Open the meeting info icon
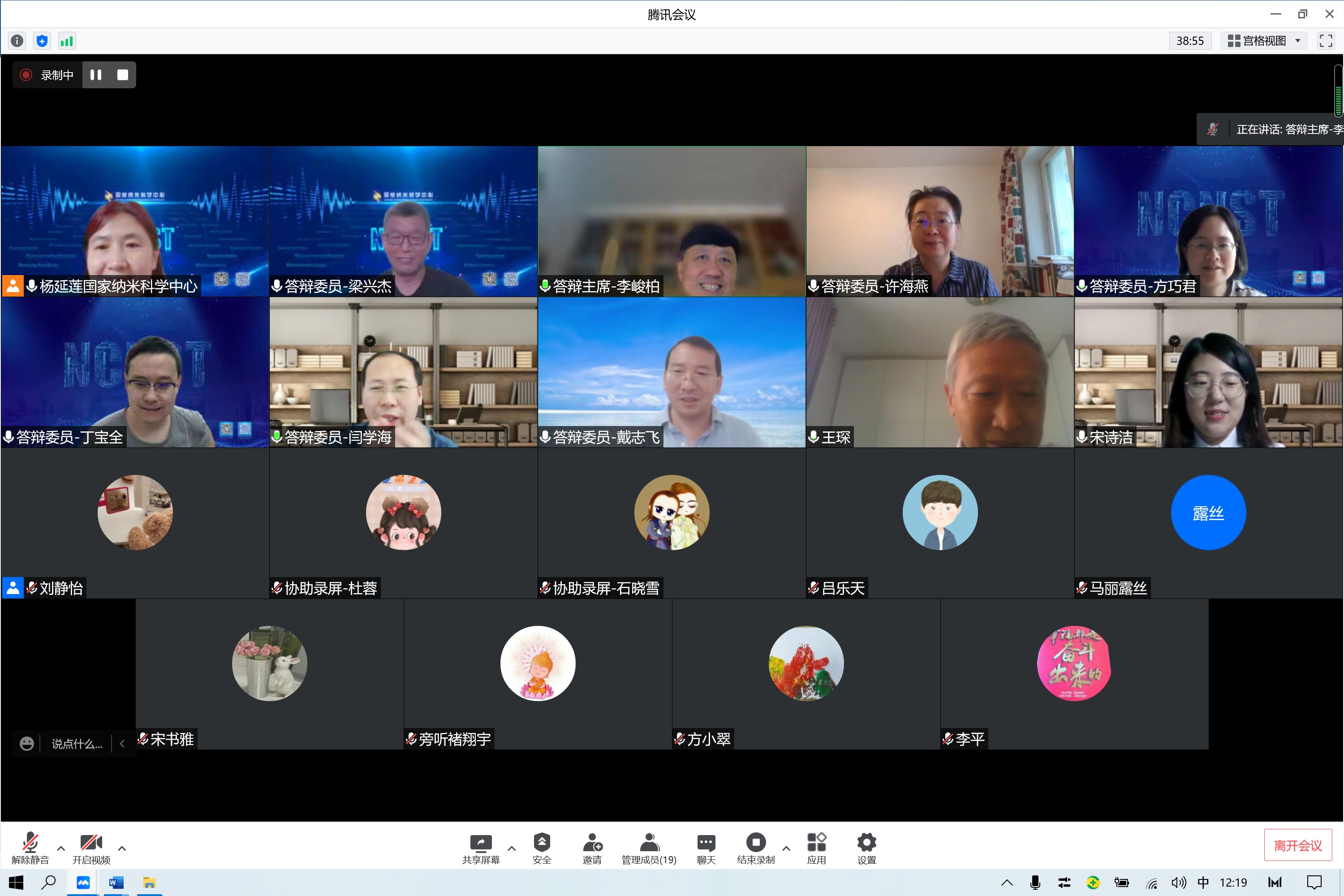This screenshot has height=896, width=1344. point(17,41)
